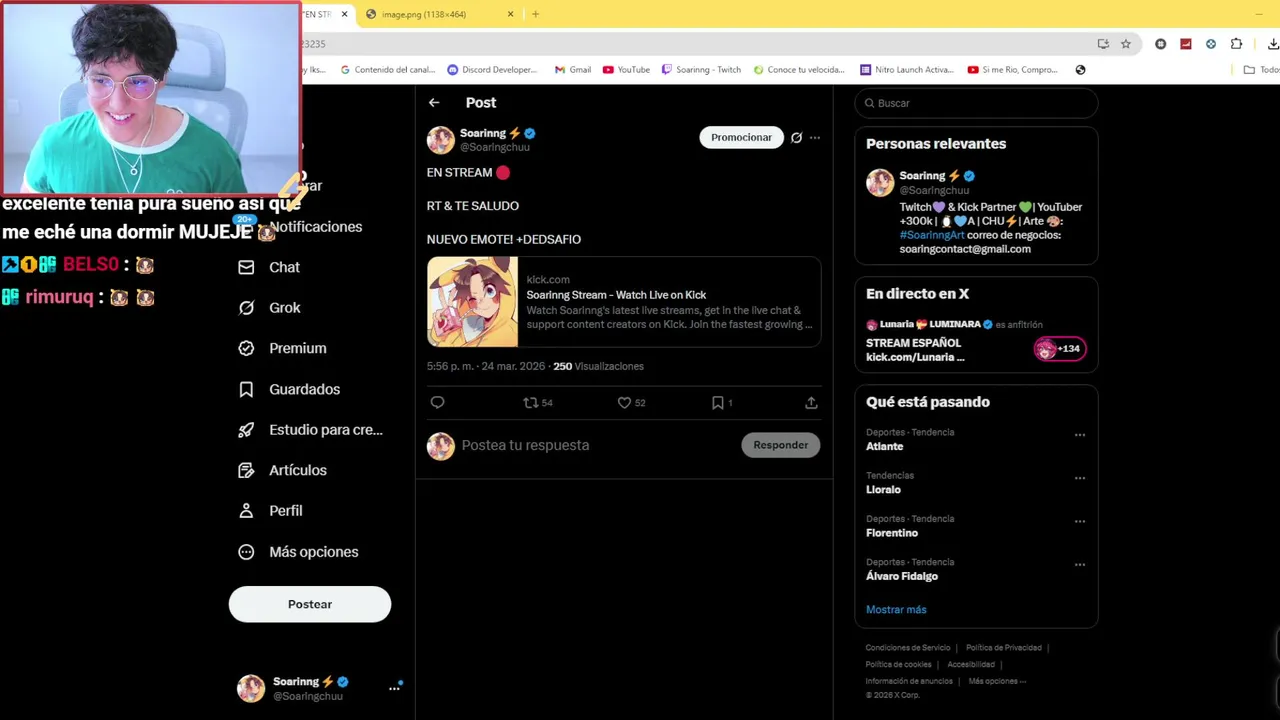Open Discord Developer bookmark

coord(492,70)
